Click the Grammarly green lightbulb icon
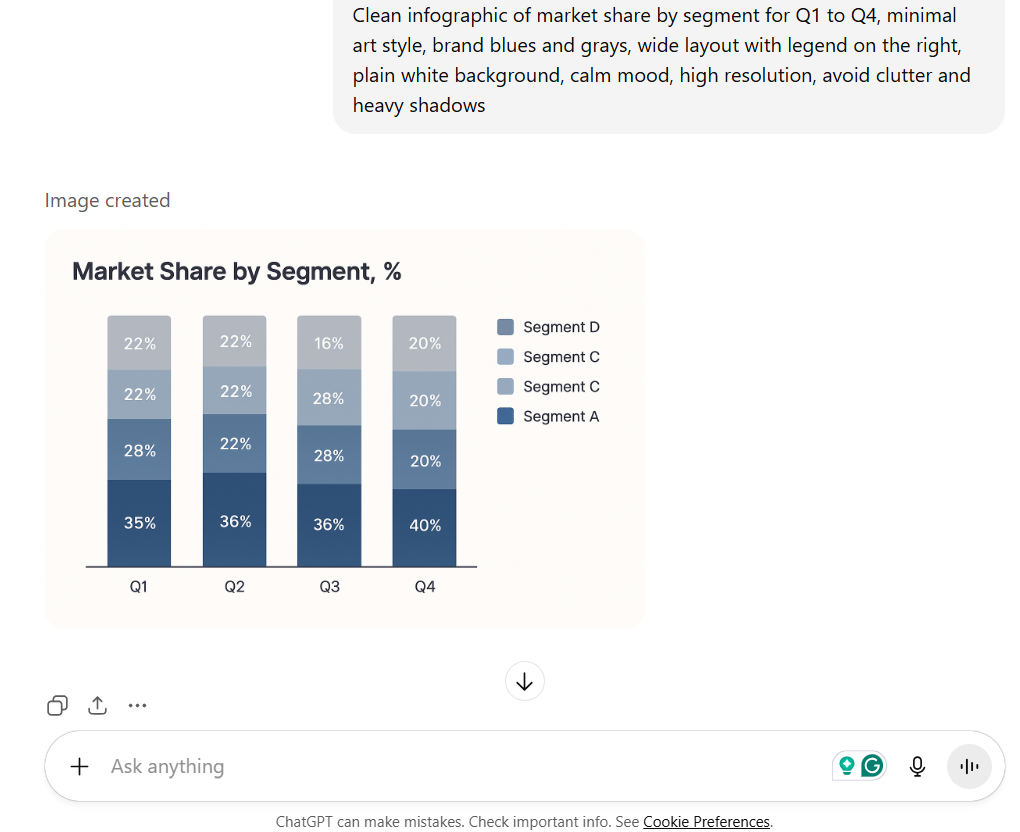The width and height of the screenshot is (1020, 832). [847, 767]
